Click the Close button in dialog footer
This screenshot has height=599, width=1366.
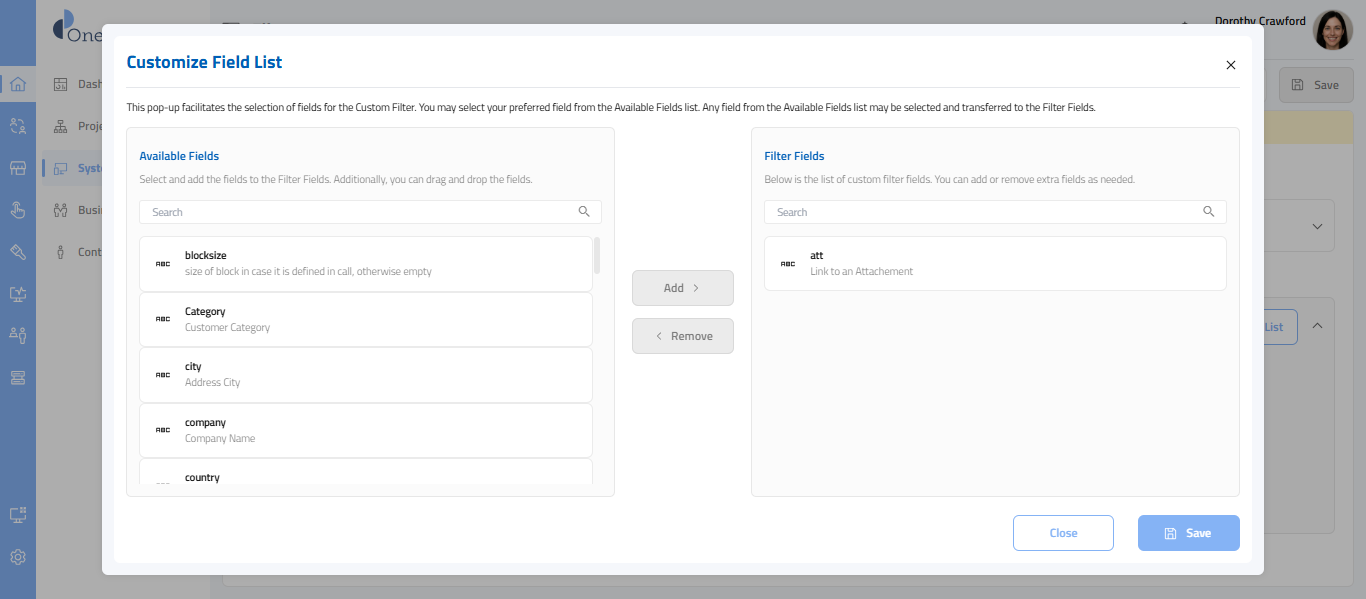[1062, 533]
